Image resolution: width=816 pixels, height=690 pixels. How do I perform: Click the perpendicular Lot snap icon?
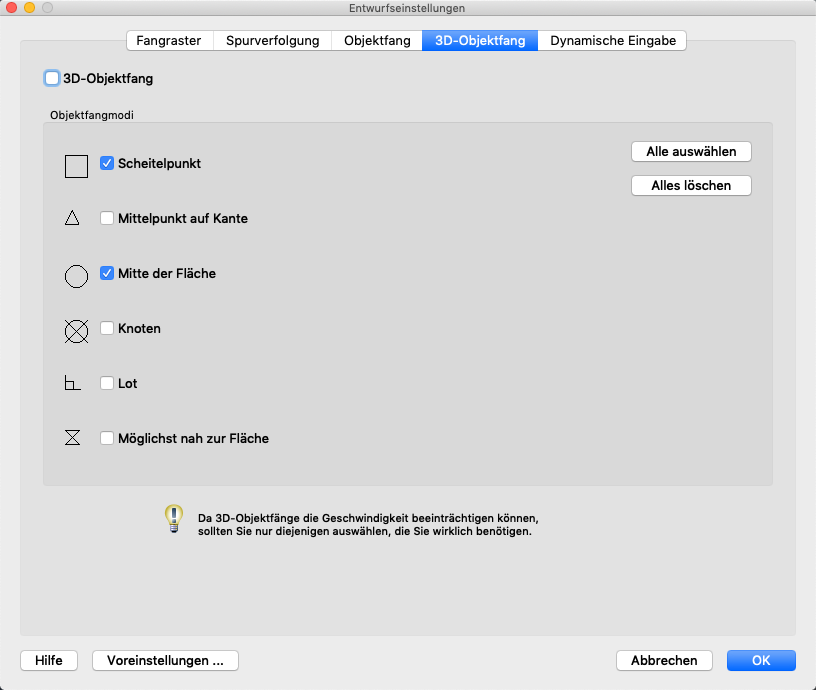coord(72,384)
